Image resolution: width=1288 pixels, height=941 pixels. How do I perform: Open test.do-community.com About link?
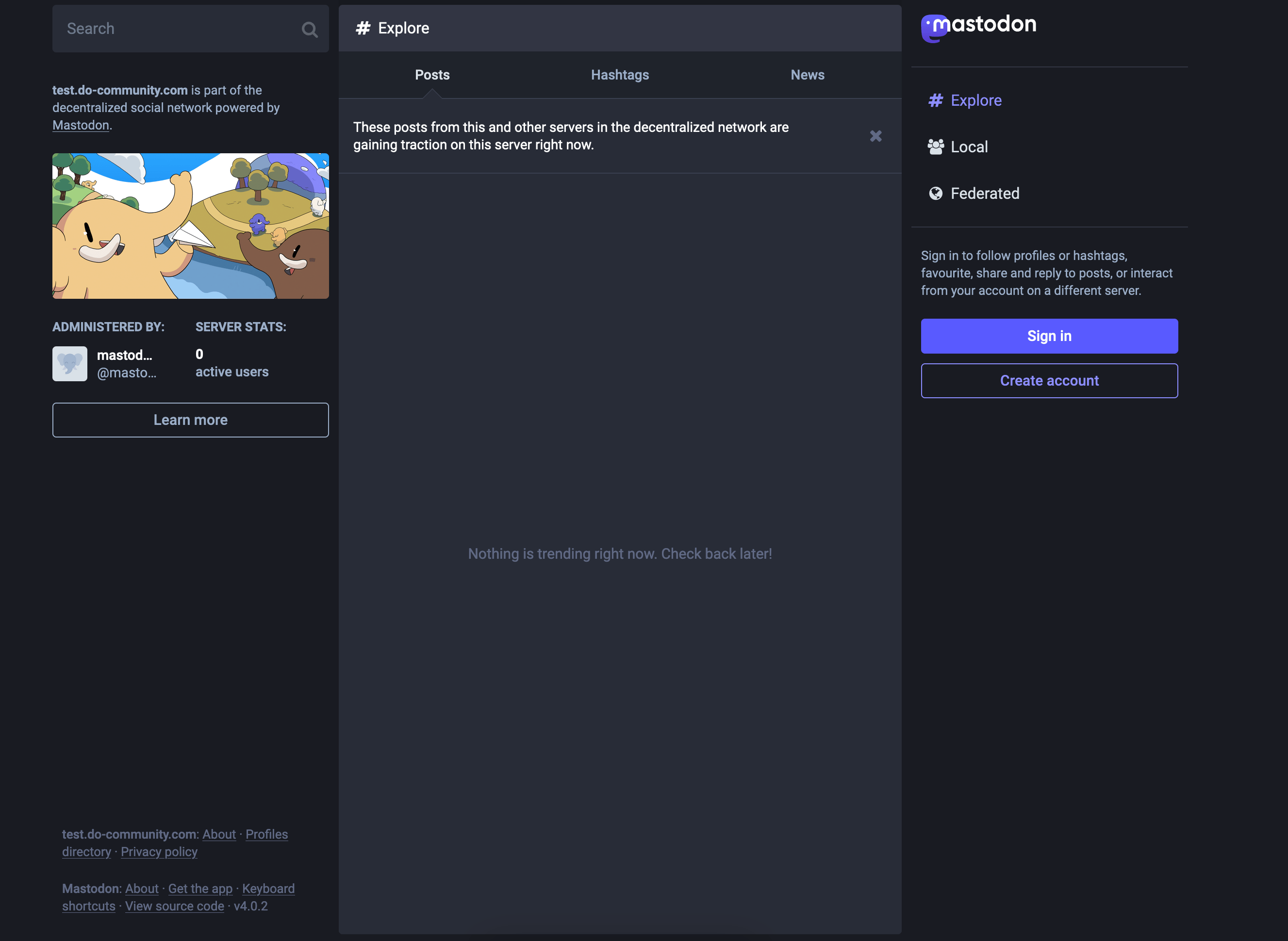coord(219,834)
